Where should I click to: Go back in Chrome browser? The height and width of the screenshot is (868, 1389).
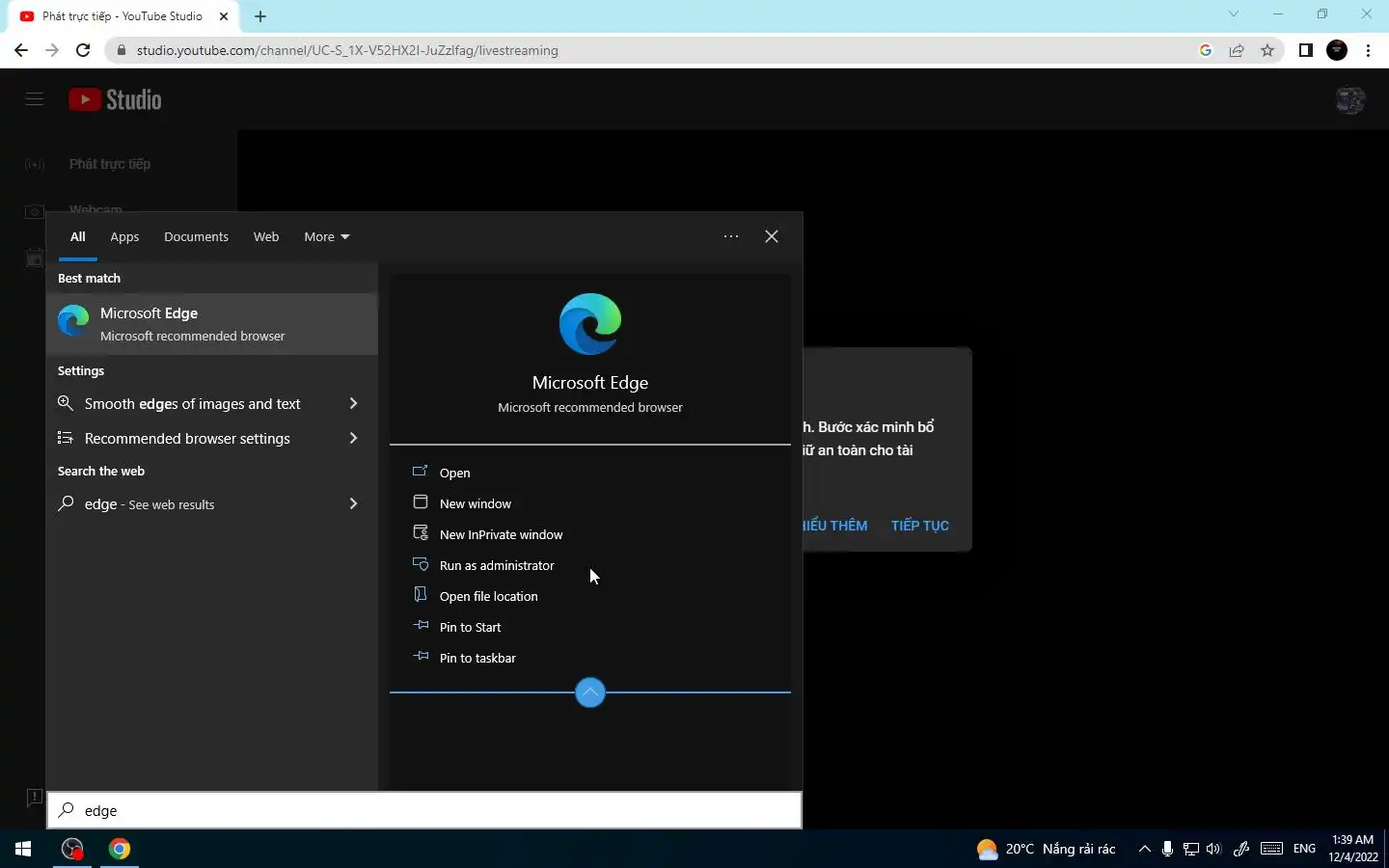point(21,50)
